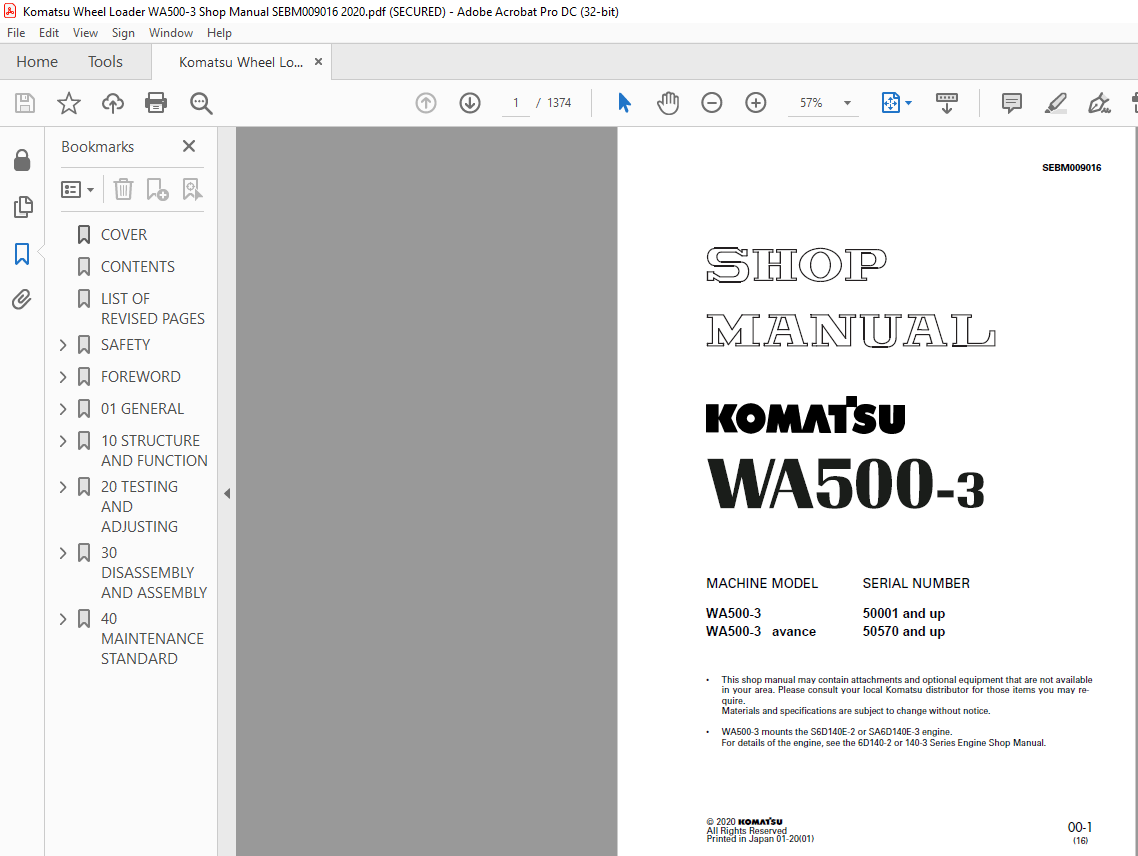This screenshot has height=856, width=1138.
Task: Open the Edit menu
Action: click(x=49, y=33)
